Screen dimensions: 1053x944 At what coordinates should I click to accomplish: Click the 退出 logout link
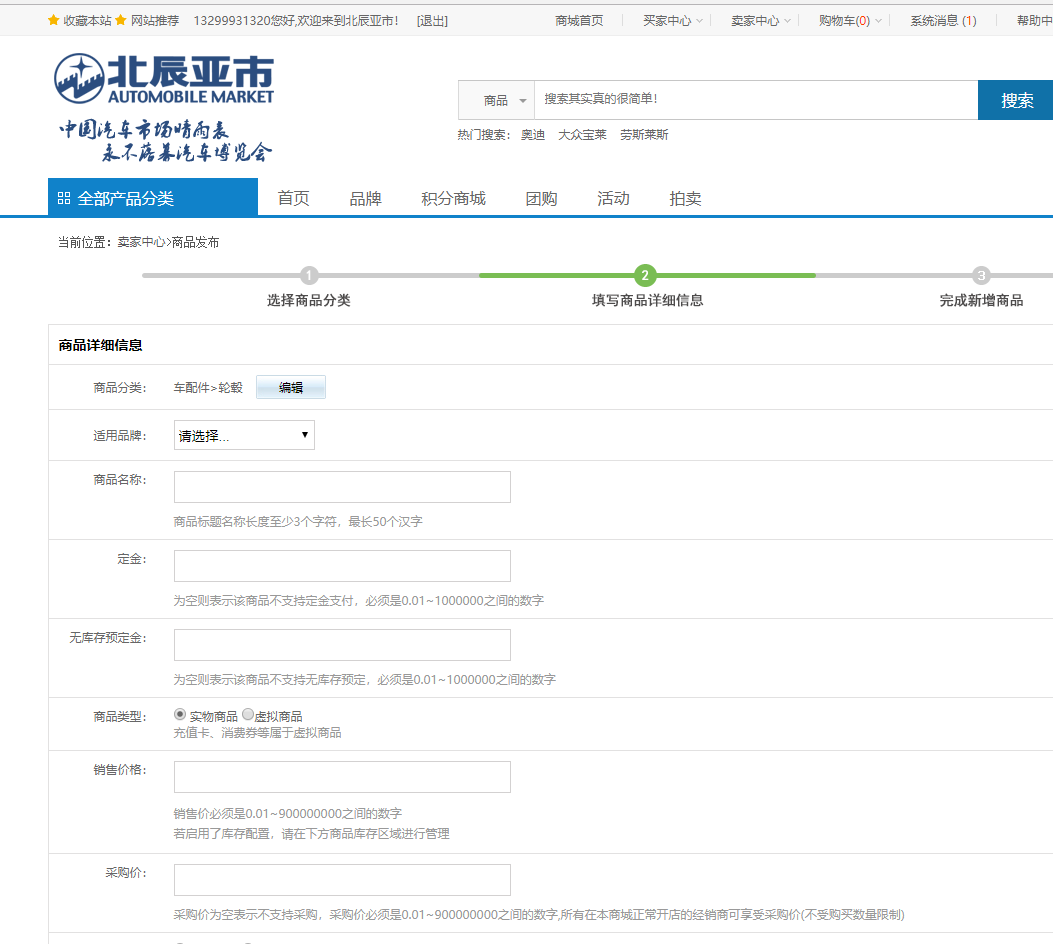(432, 21)
